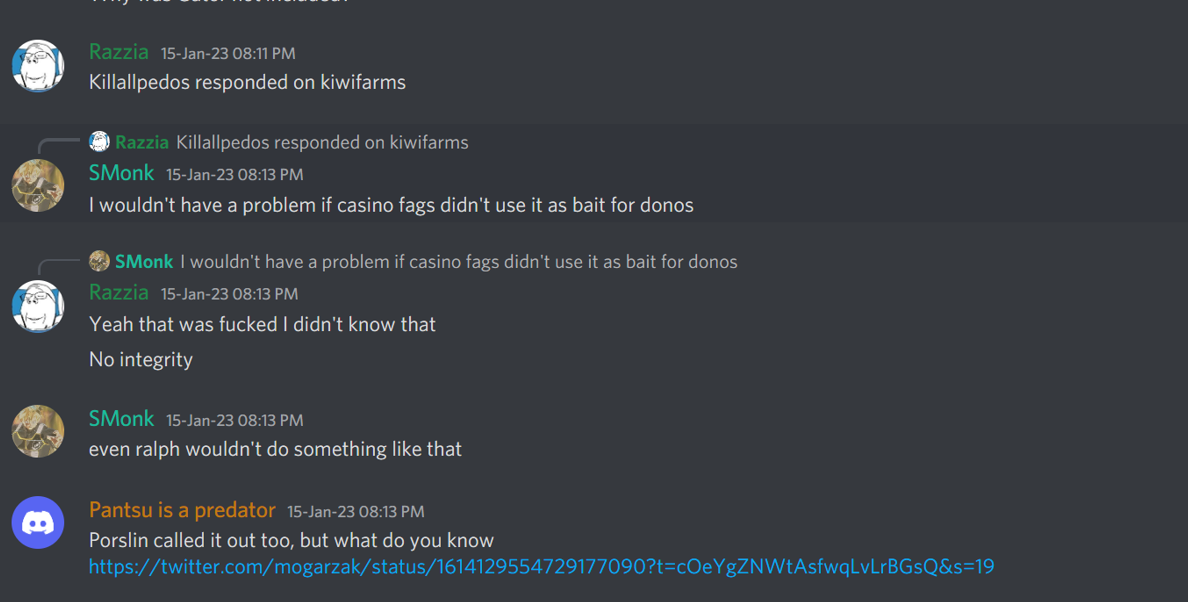This screenshot has height=602, width=1188.
Task: Open SMonk's avatar beside the casino message
Action: [38, 186]
